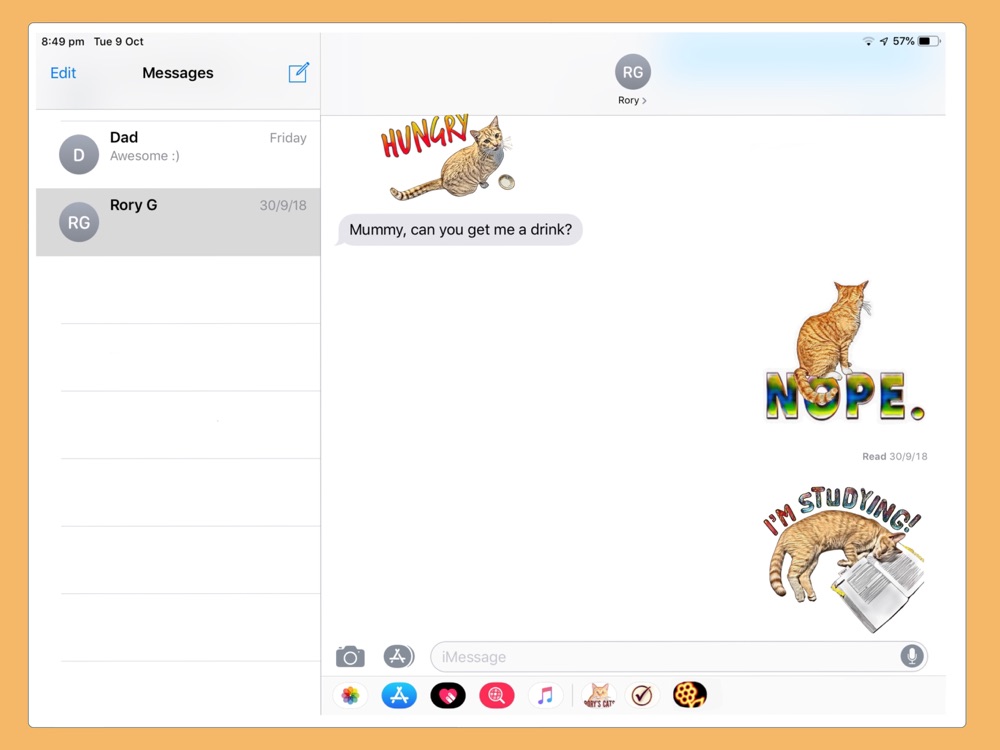
Task: Tap the microphone dictation icon
Action: click(912, 656)
